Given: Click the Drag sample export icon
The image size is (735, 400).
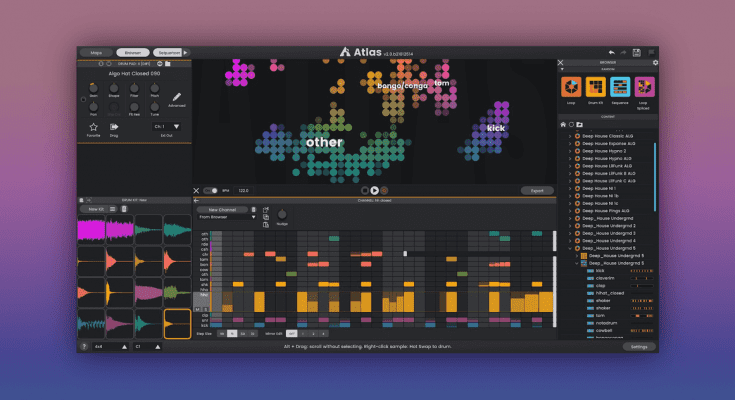Looking at the screenshot, I should [116, 127].
